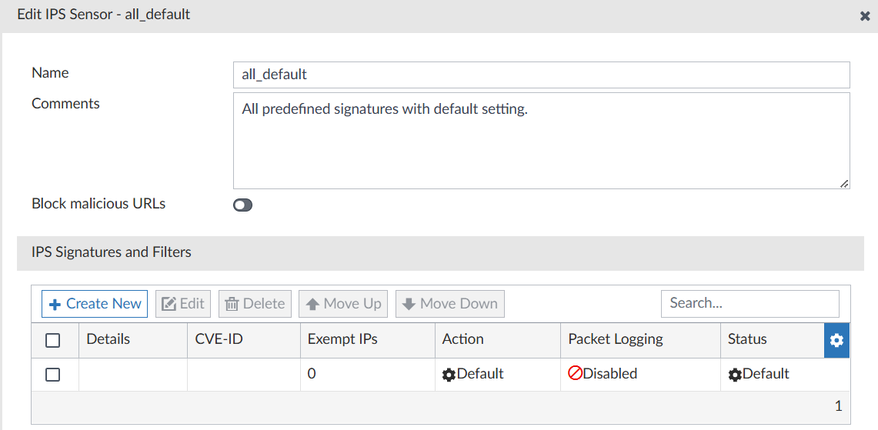
Task: Close the Edit IPS Sensor dialog
Action: click(865, 17)
